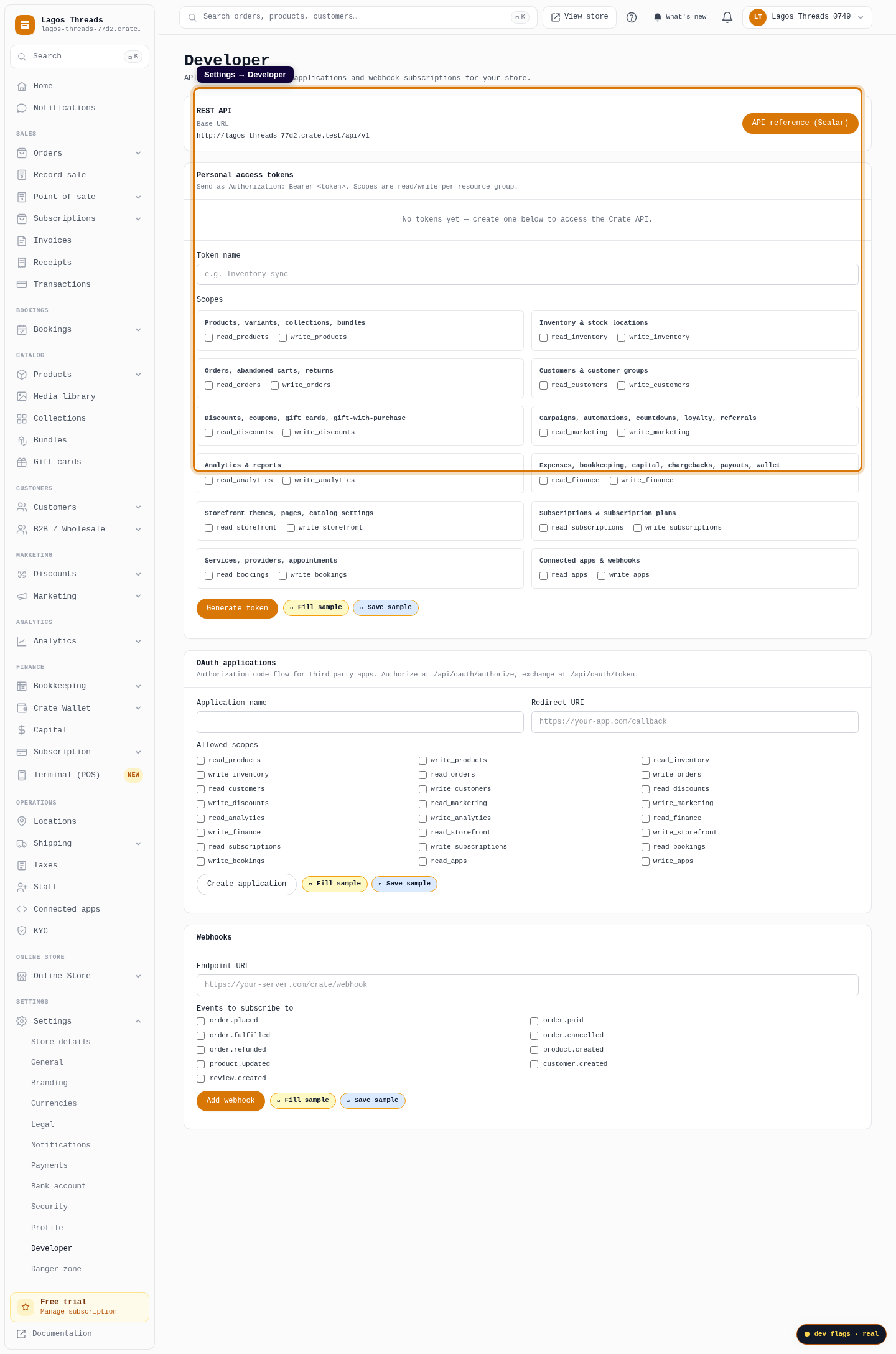Viewport: 896px width, 1354px height.
Task: Focus the Redirect URI field
Action: [695, 722]
